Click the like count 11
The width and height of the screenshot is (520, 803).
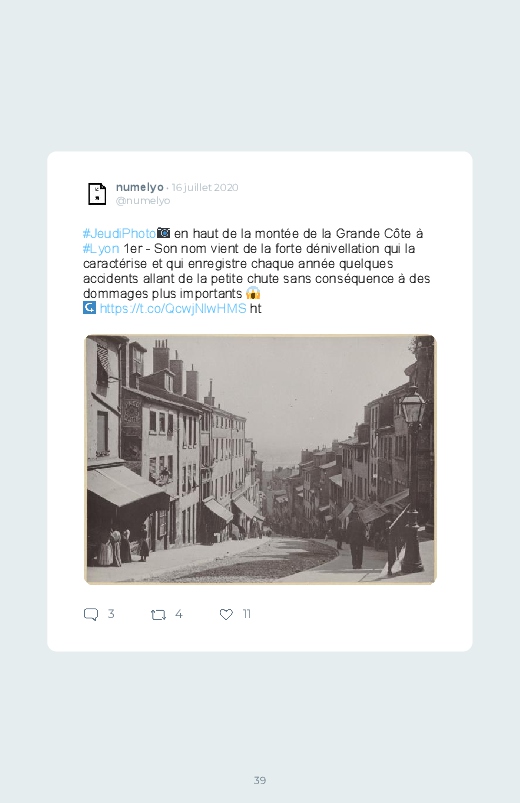coord(246,614)
